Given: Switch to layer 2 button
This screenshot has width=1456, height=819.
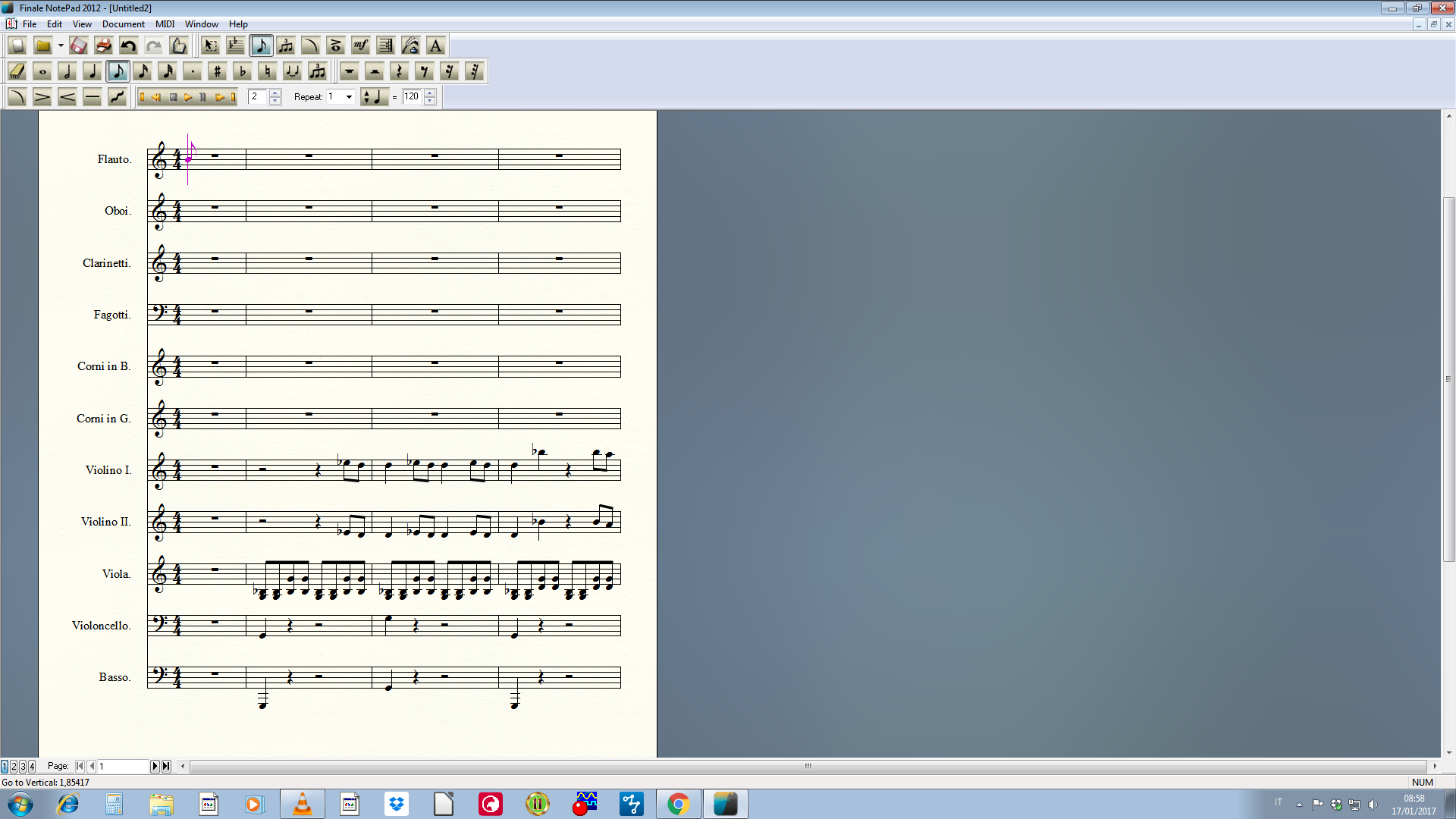Looking at the screenshot, I should (x=14, y=767).
